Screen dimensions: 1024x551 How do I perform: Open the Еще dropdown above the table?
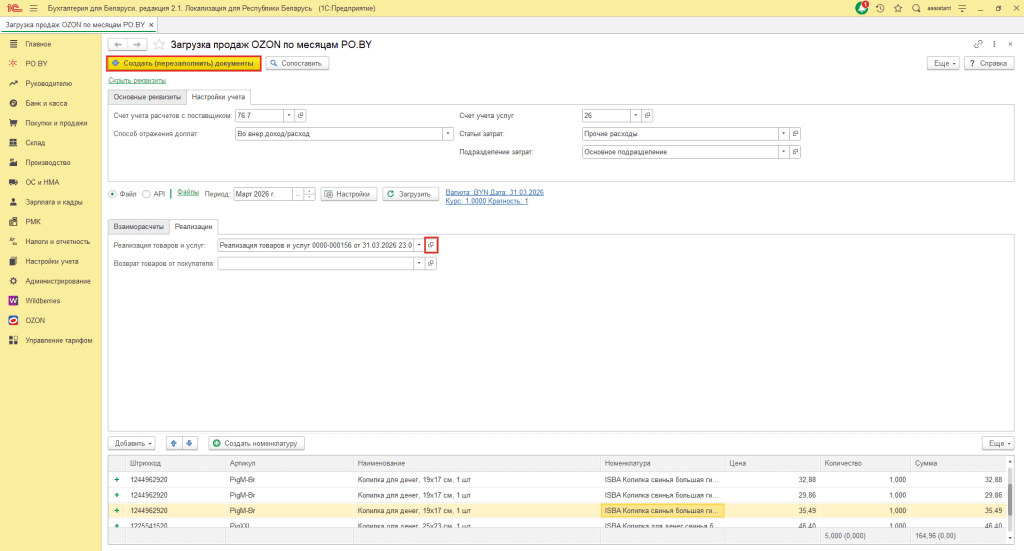tap(998, 443)
